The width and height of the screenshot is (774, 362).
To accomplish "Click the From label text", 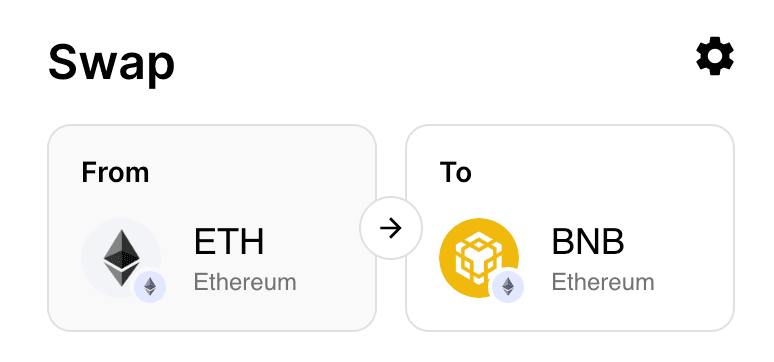I will click(x=115, y=172).
